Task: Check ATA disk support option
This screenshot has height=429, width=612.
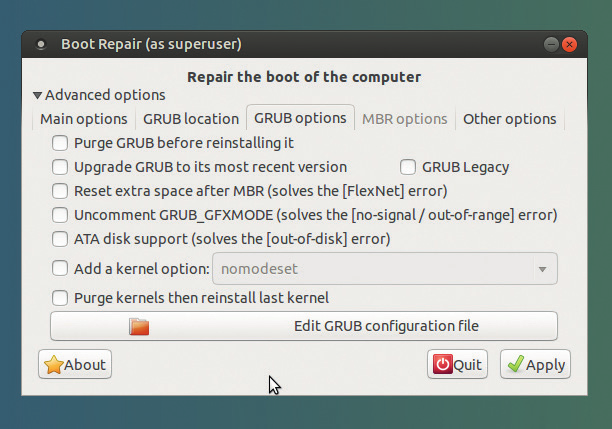Action: click(60, 239)
